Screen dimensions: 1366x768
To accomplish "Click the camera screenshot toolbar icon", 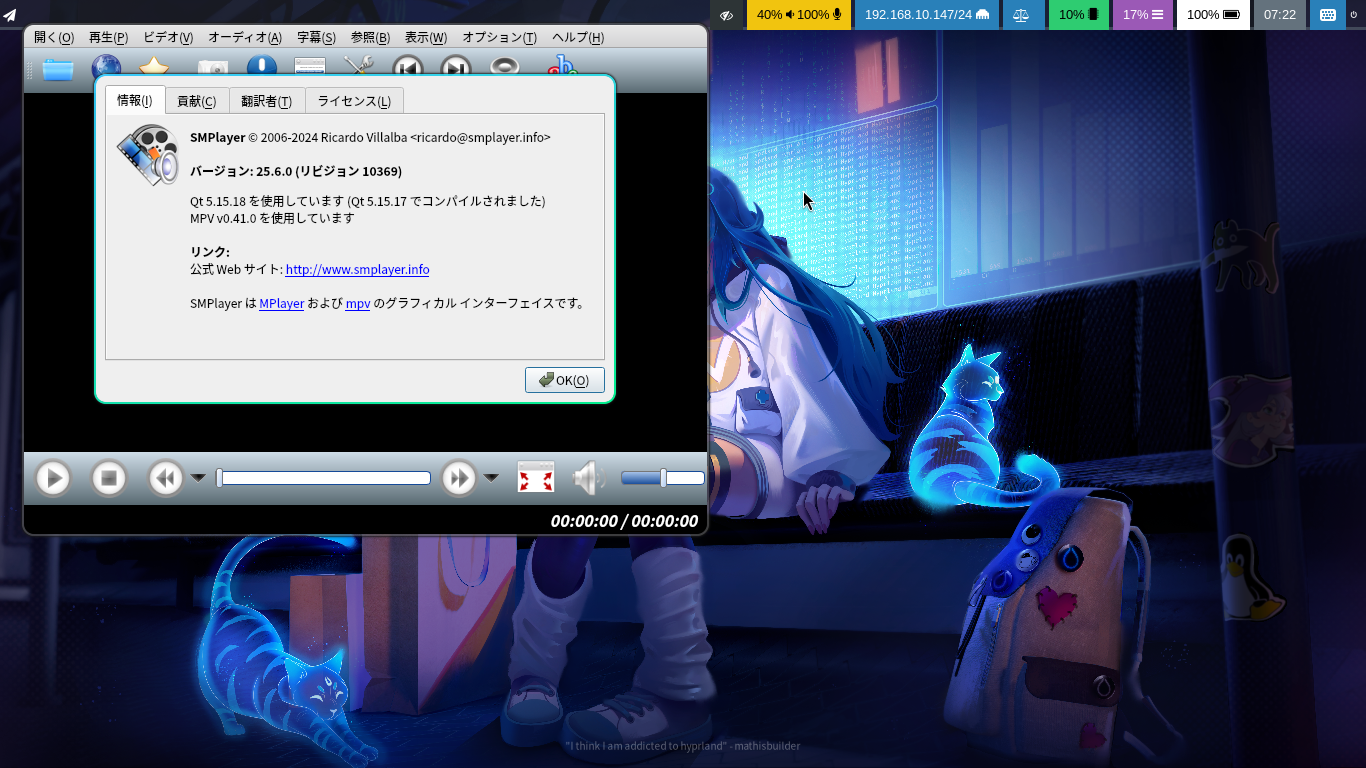I will point(213,68).
